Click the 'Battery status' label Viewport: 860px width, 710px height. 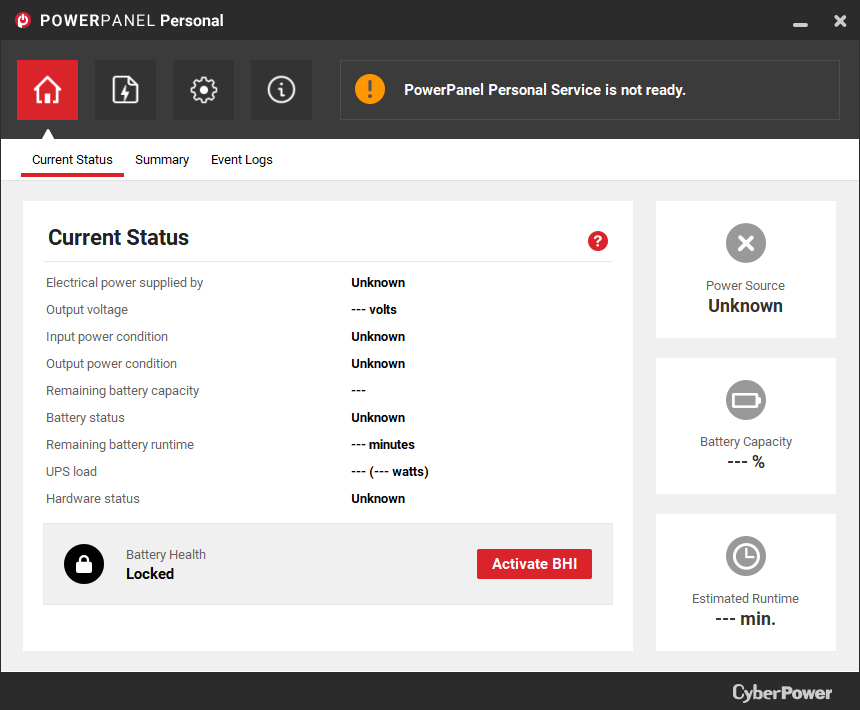coord(85,418)
